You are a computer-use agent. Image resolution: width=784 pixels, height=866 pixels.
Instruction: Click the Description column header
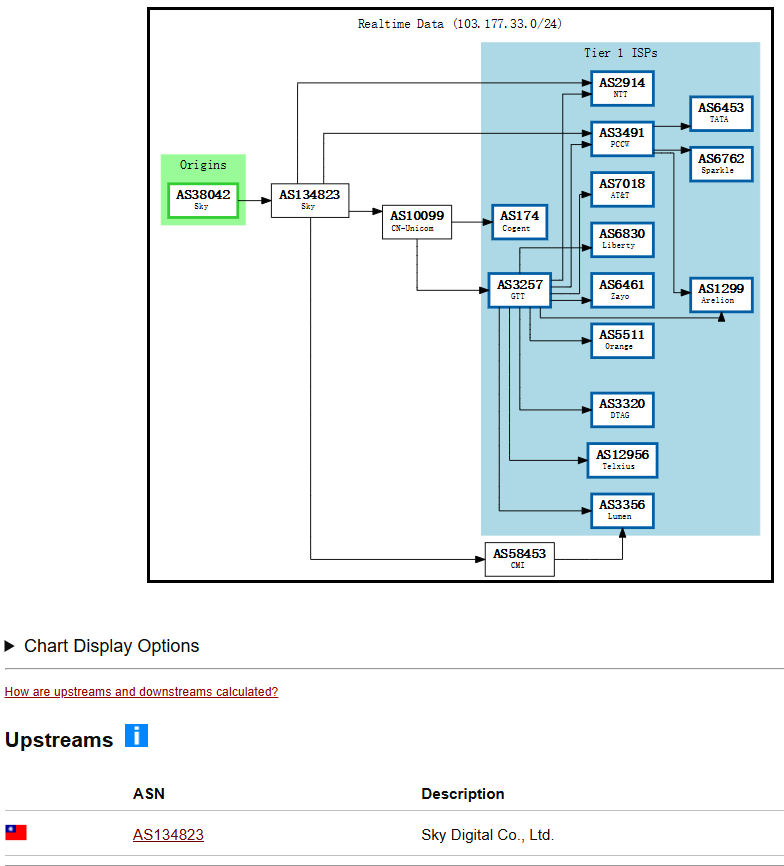pos(463,794)
